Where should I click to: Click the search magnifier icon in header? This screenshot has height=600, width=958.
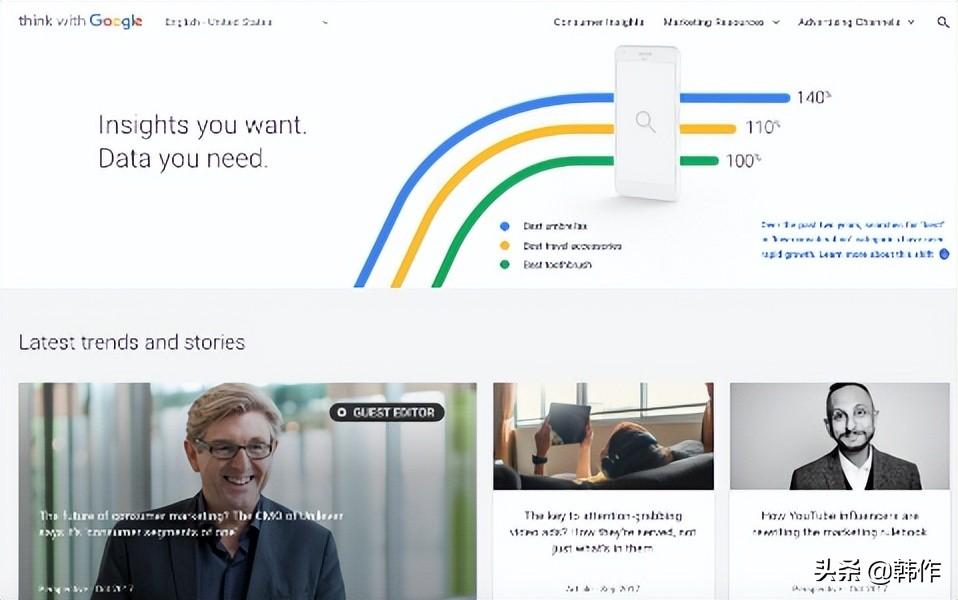(943, 23)
